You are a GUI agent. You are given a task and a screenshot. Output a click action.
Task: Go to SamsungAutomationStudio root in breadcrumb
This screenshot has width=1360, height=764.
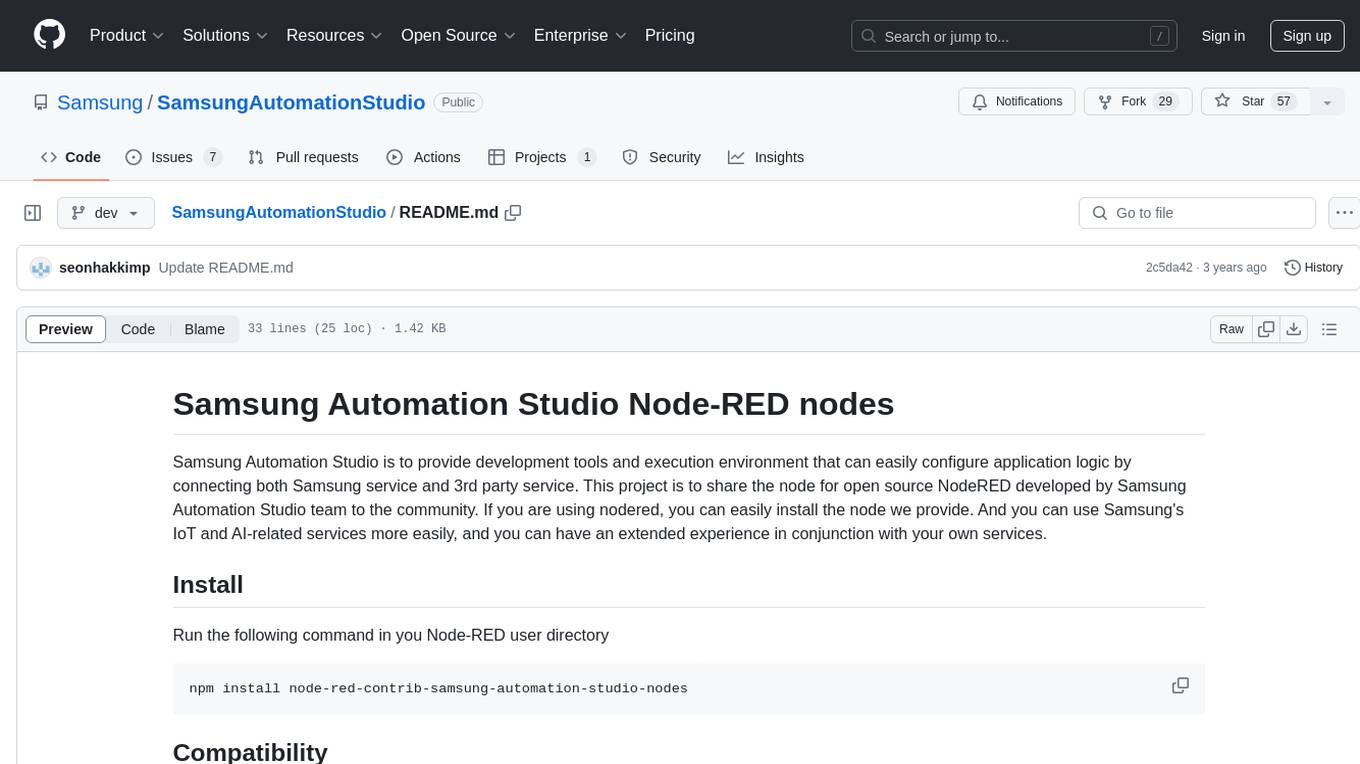(x=279, y=212)
